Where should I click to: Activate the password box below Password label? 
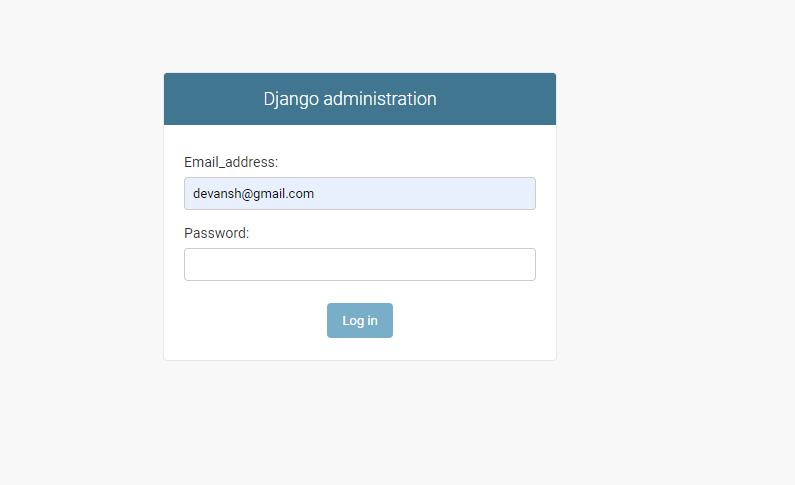point(359,265)
